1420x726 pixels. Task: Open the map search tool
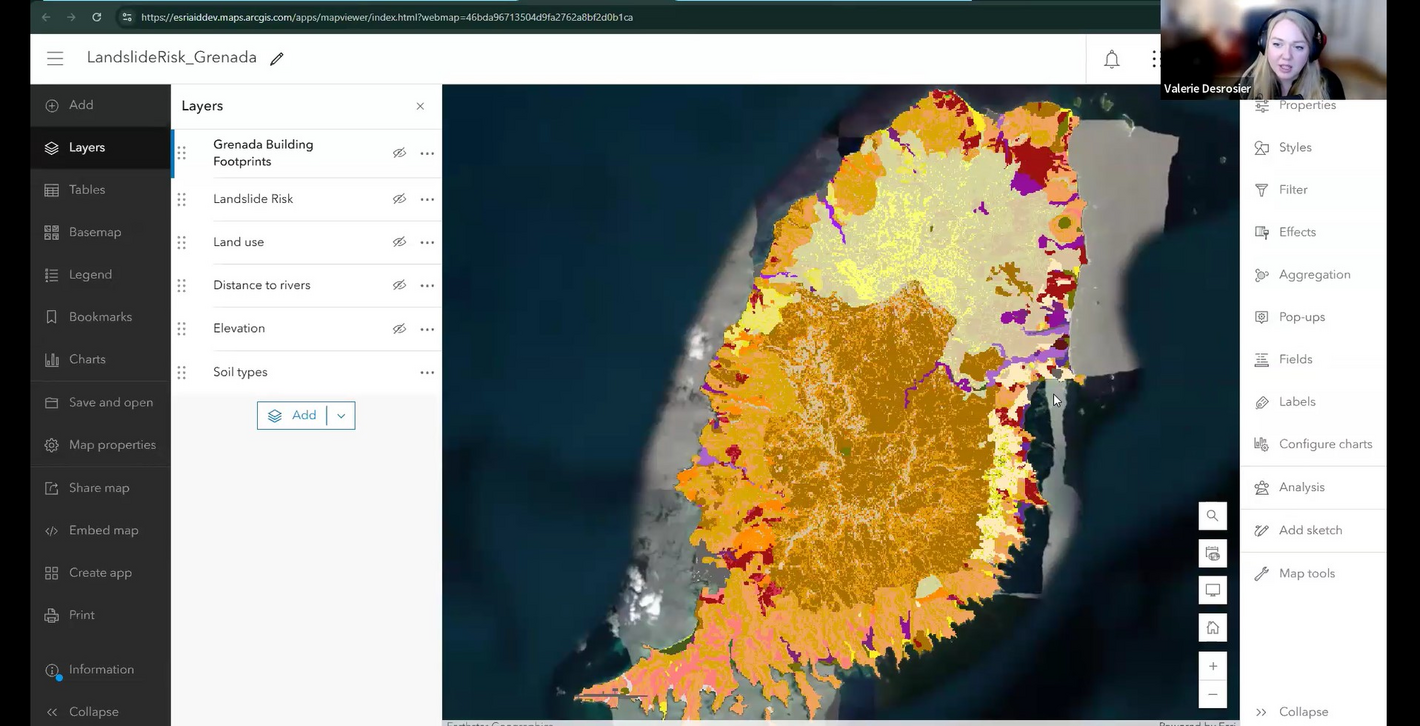click(x=1212, y=515)
